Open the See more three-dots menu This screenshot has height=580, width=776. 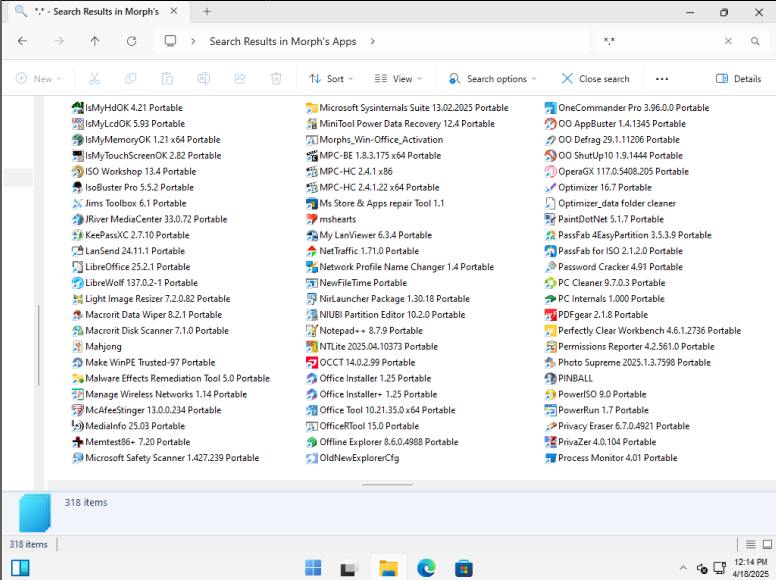coord(662,79)
